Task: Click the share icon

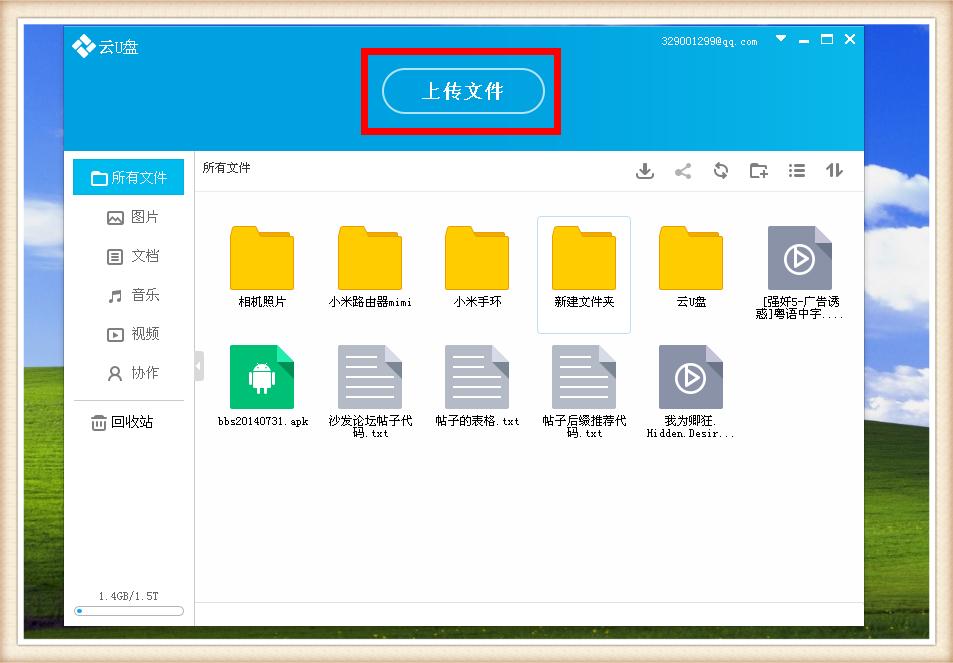Action: [x=683, y=171]
